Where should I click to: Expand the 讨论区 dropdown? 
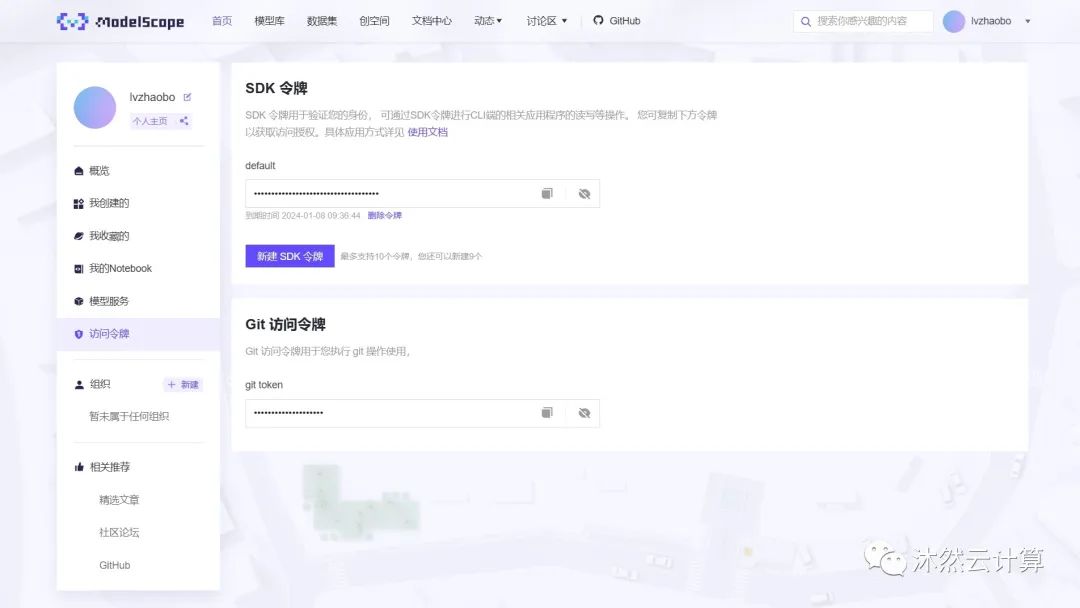point(546,20)
